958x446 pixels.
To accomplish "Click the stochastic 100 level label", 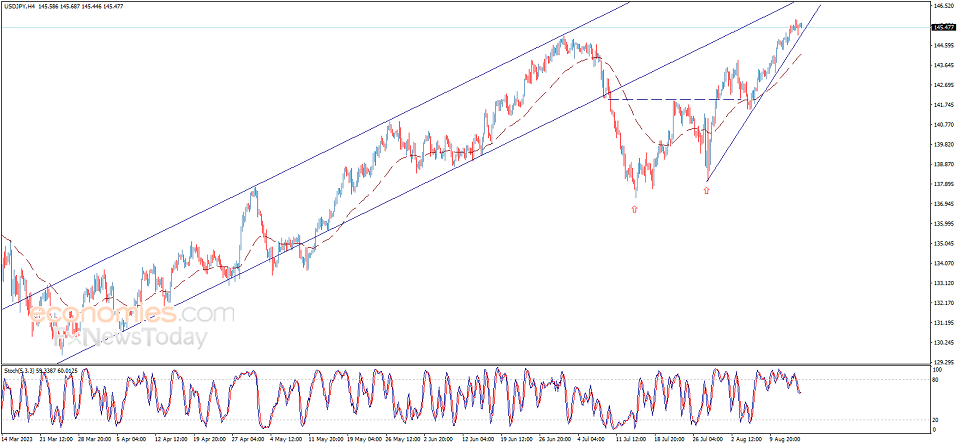I will point(936,369).
